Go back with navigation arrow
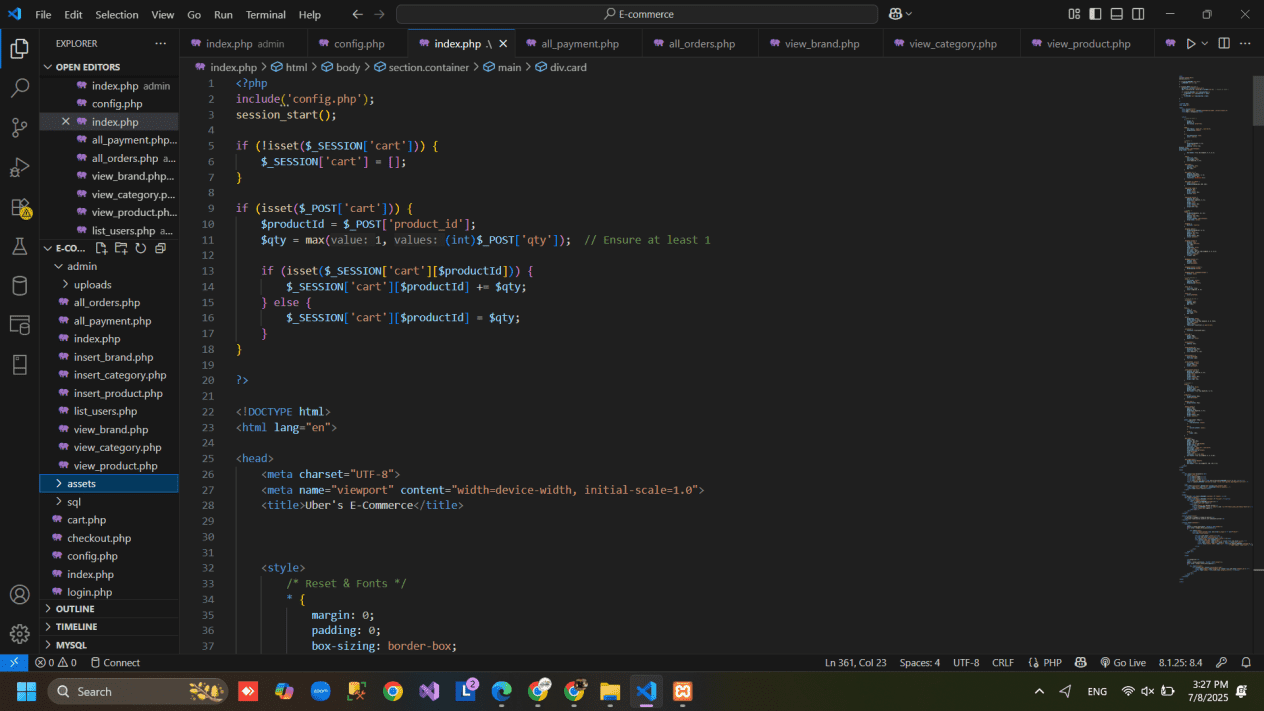 (x=358, y=14)
